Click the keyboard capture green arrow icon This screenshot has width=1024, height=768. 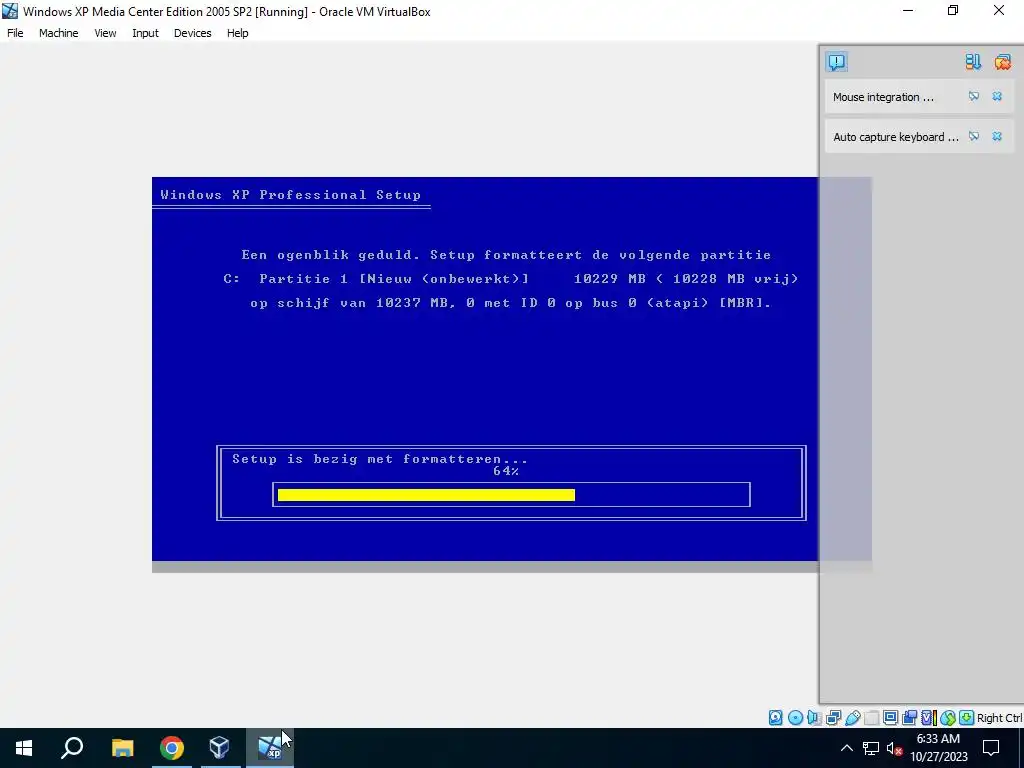tap(967, 718)
